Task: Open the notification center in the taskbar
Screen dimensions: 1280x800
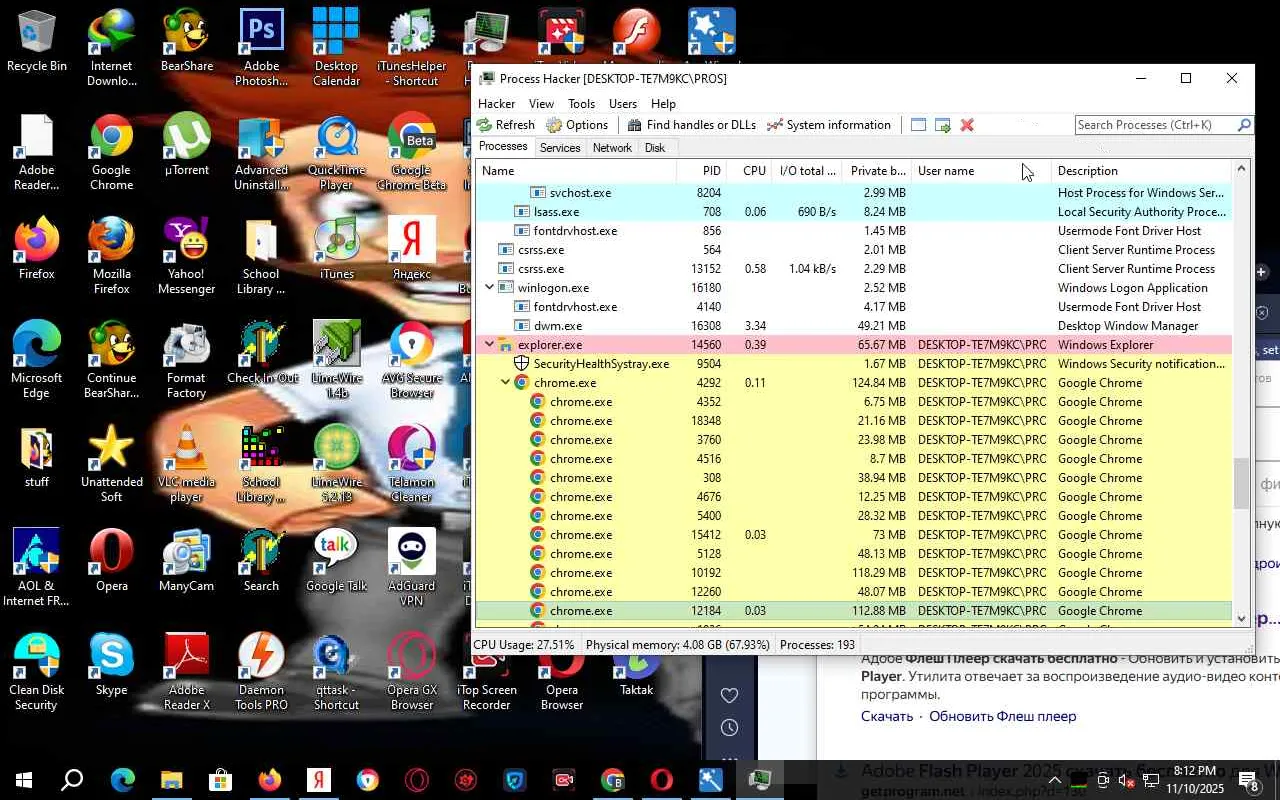Action: pos(1249,780)
